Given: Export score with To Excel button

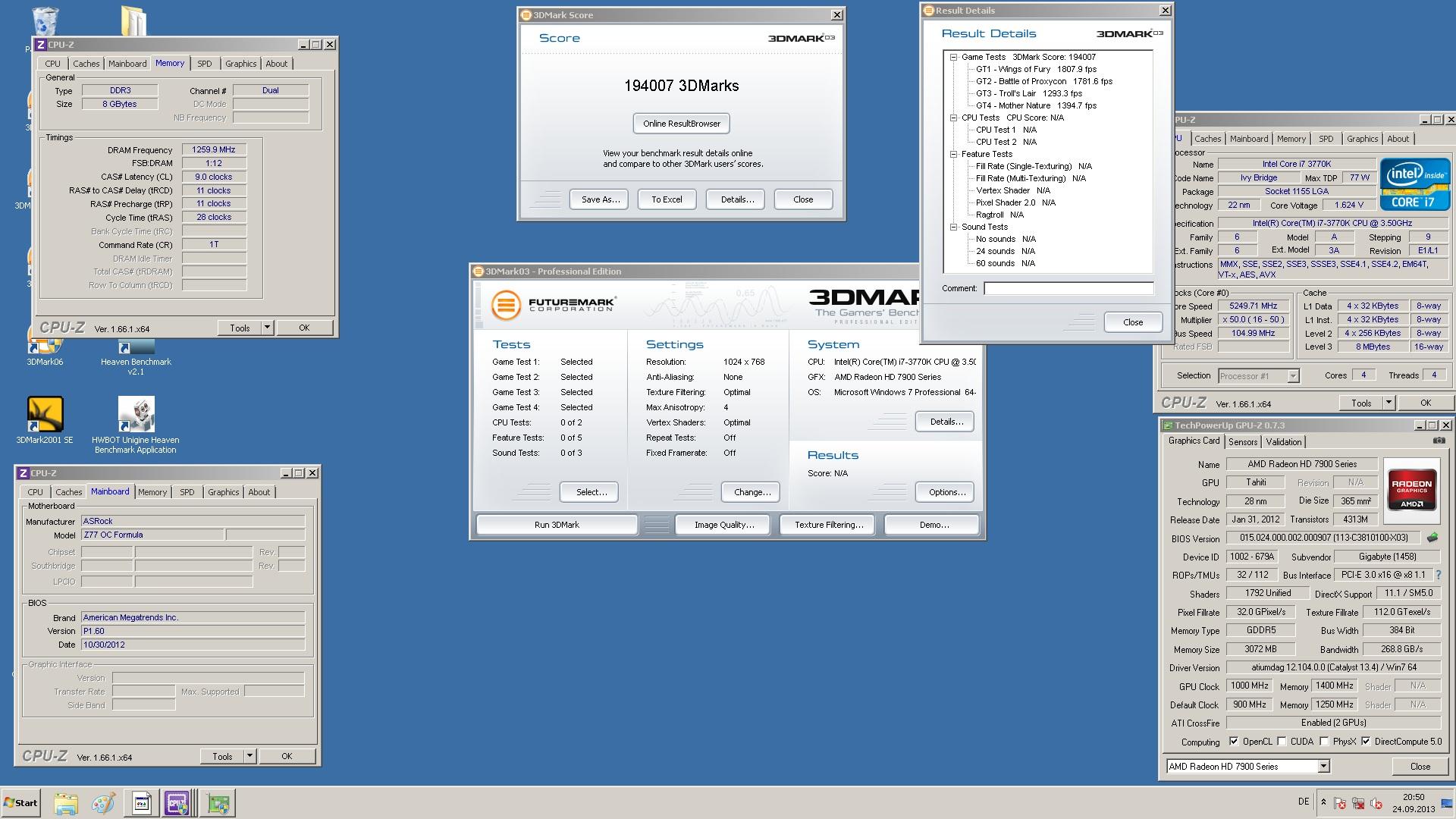Looking at the screenshot, I should click(x=667, y=199).
